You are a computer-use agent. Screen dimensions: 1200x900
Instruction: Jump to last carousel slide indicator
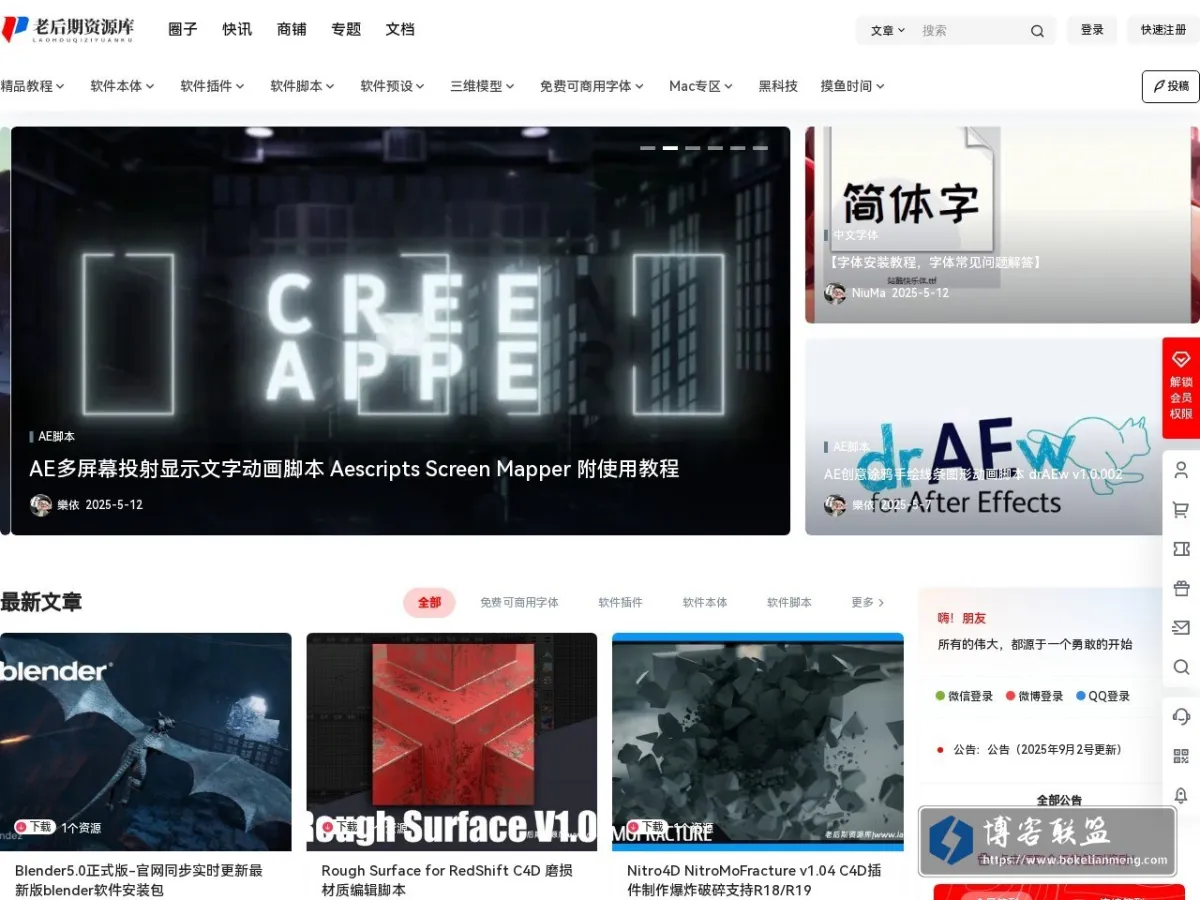pyautogui.click(x=760, y=148)
